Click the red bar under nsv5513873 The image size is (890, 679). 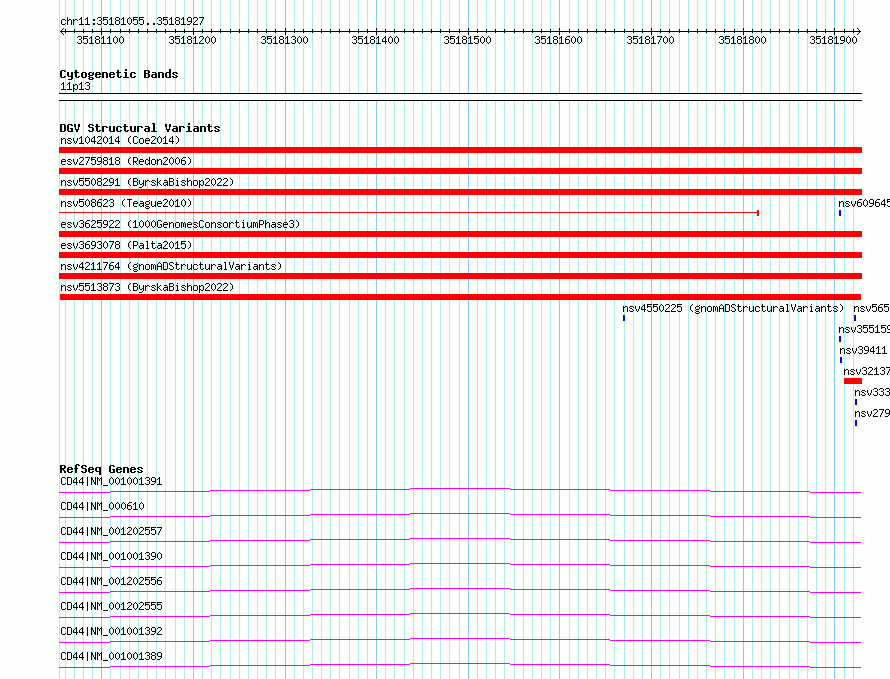tap(460, 297)
